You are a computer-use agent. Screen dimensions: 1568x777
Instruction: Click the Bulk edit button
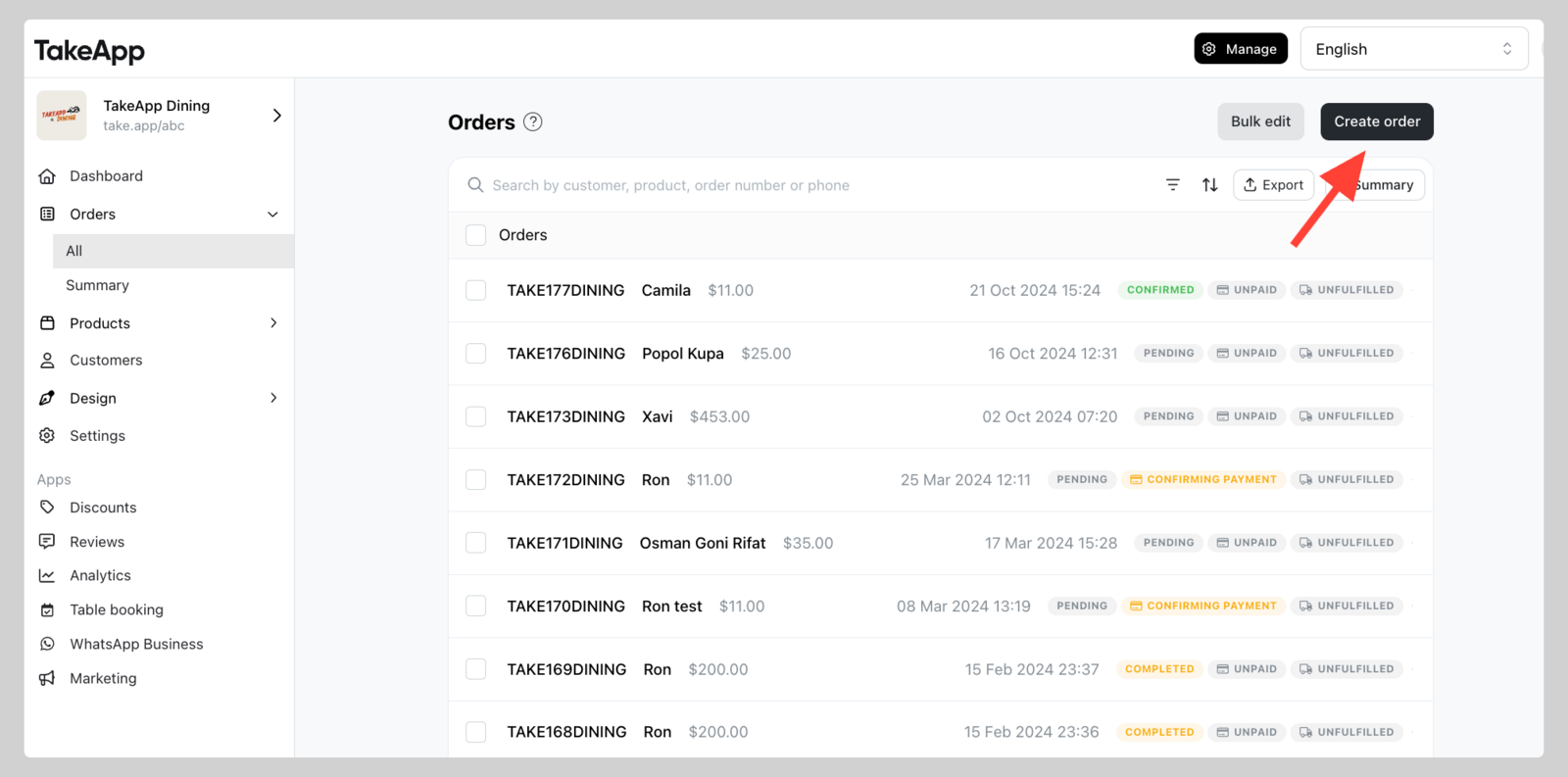click(x=1260, y=121)
